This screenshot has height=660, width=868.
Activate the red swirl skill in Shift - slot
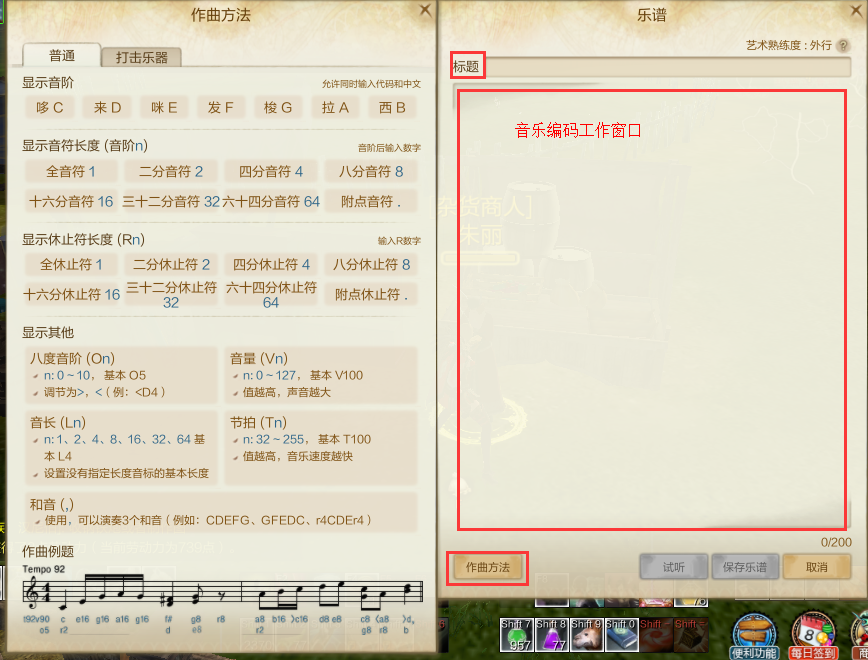(657, 635)
